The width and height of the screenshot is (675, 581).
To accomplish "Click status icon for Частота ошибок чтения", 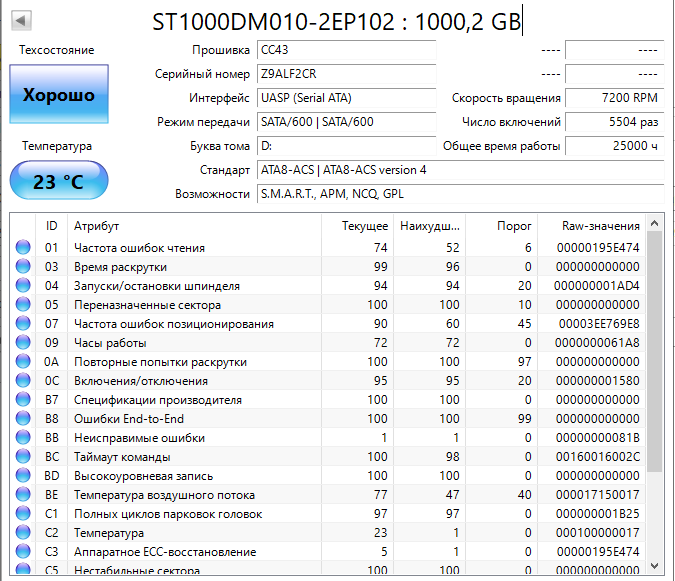I will tap(23, 248).
